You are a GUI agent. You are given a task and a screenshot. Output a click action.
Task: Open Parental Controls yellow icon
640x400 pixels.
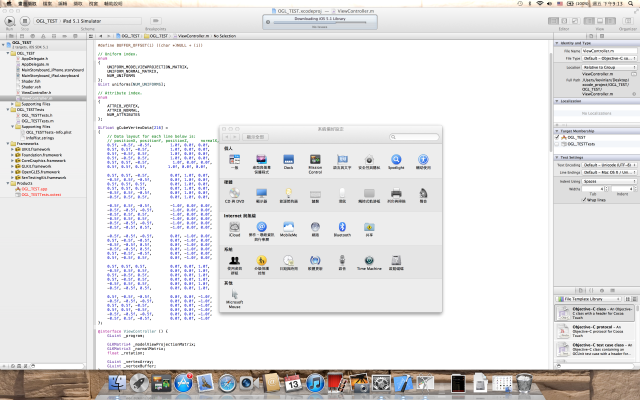[262, 260]
